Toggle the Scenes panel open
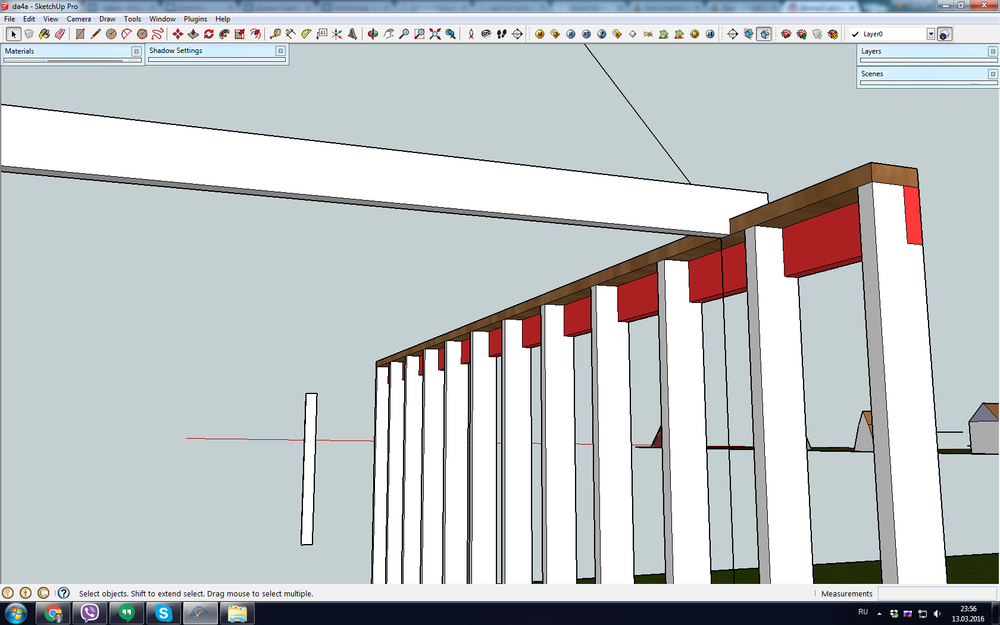The width and height of the screenshot is (1000, 625). 992,73
